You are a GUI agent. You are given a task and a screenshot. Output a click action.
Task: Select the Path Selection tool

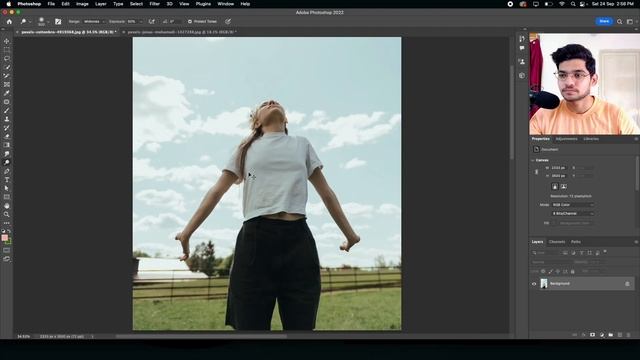pos(7,188)
